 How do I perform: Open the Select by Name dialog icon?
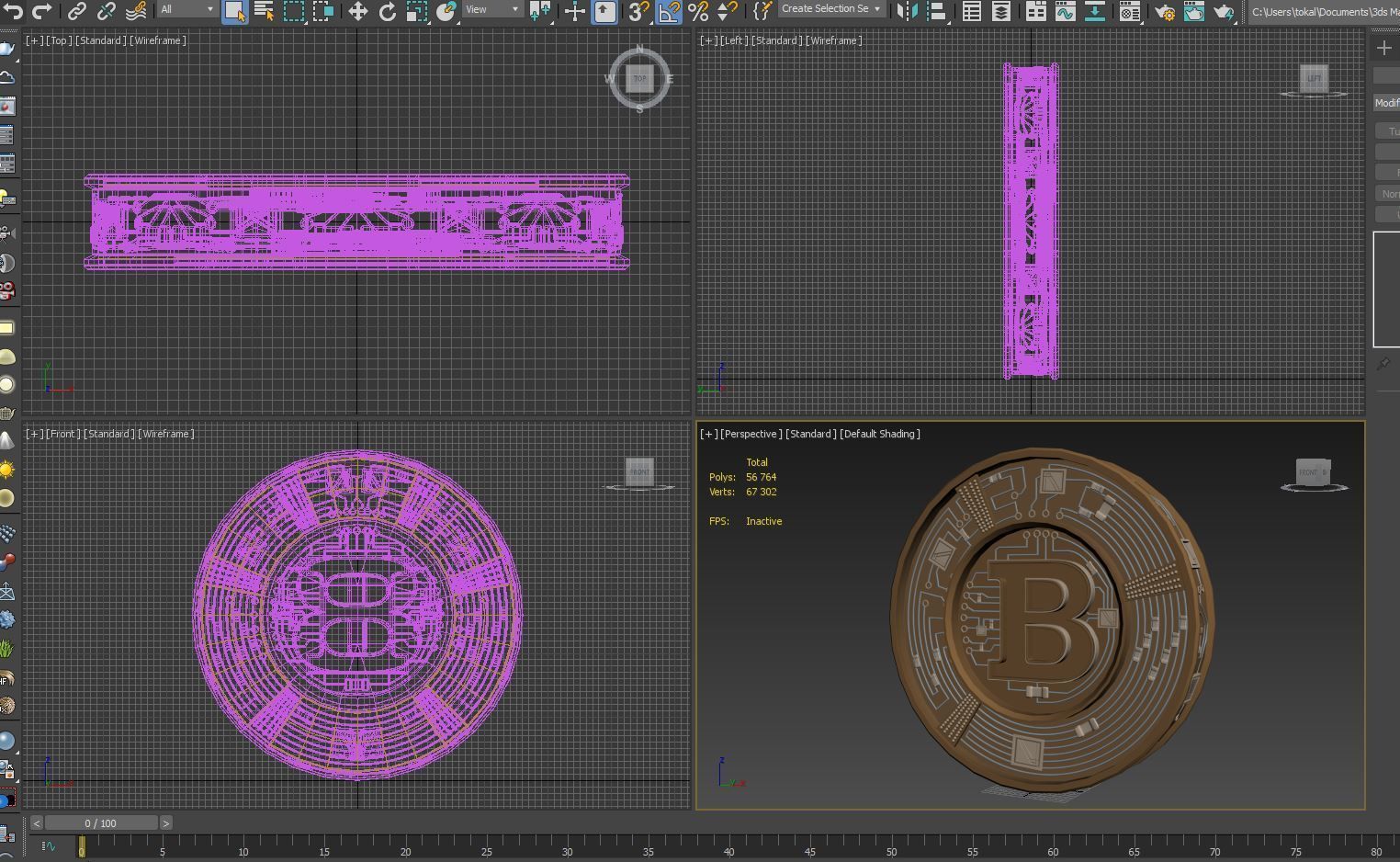pyautogui.click(x=264, y=11)
